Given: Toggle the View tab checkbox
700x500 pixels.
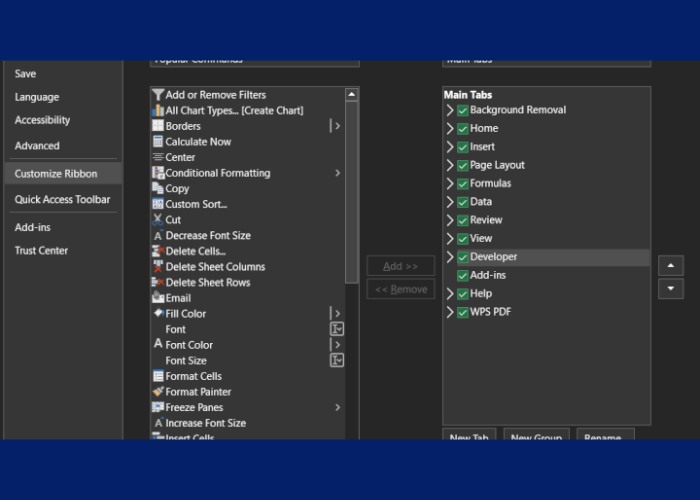Looking at the screenshot, I should pos(462,239).
